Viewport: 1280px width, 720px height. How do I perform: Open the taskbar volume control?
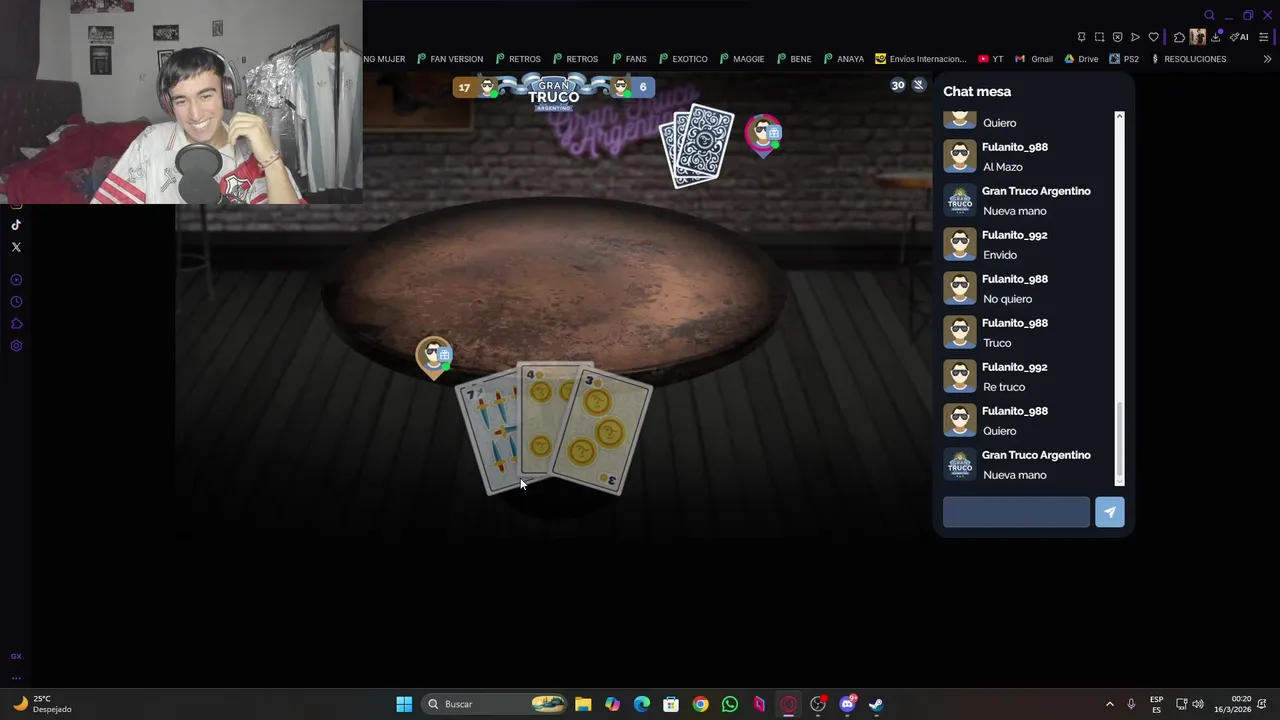pyautogui.click(x=1198, y=704)
